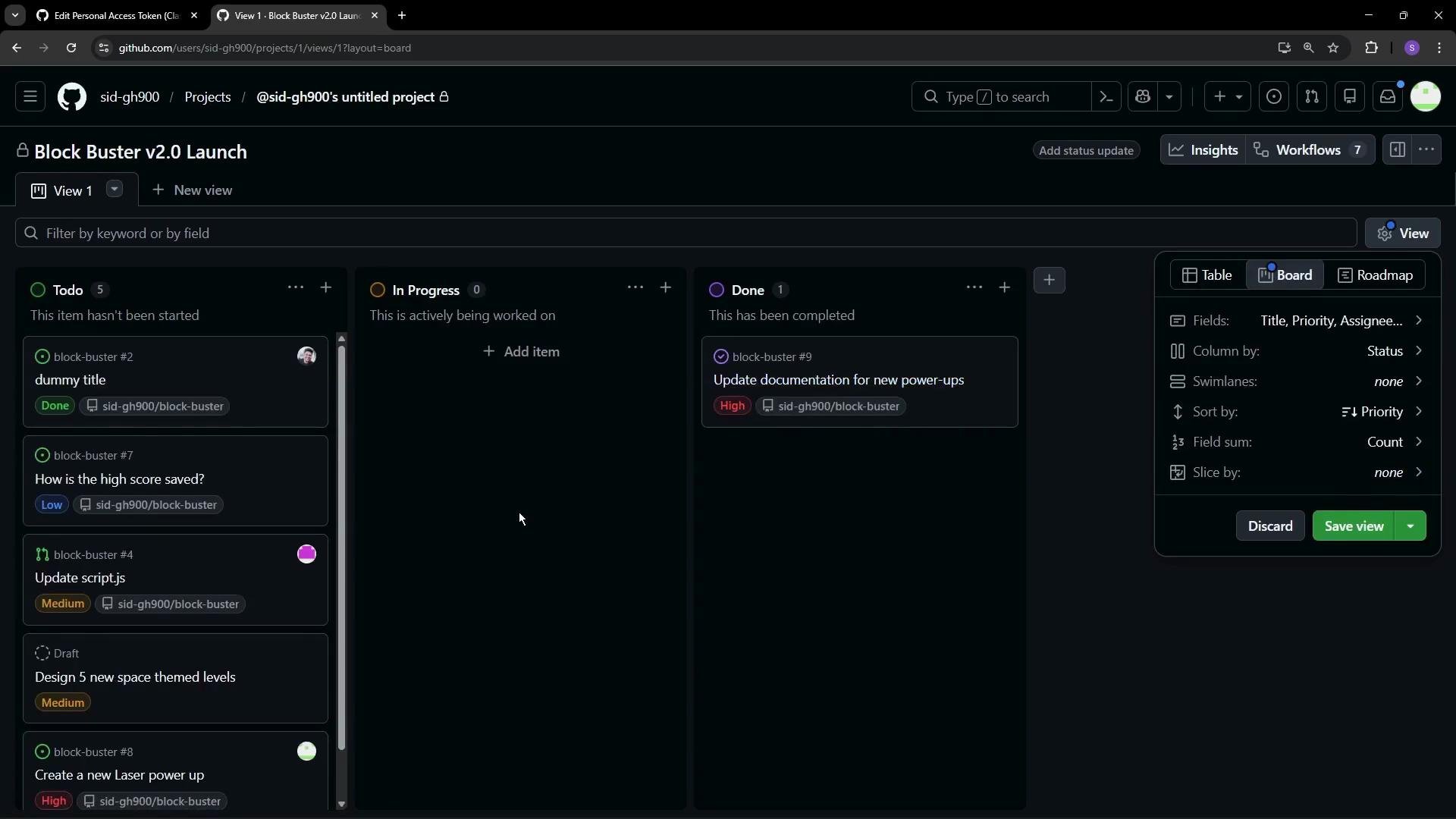Click the Insights button
This screenshot has height=819, width=1456.
[1203, 150]
